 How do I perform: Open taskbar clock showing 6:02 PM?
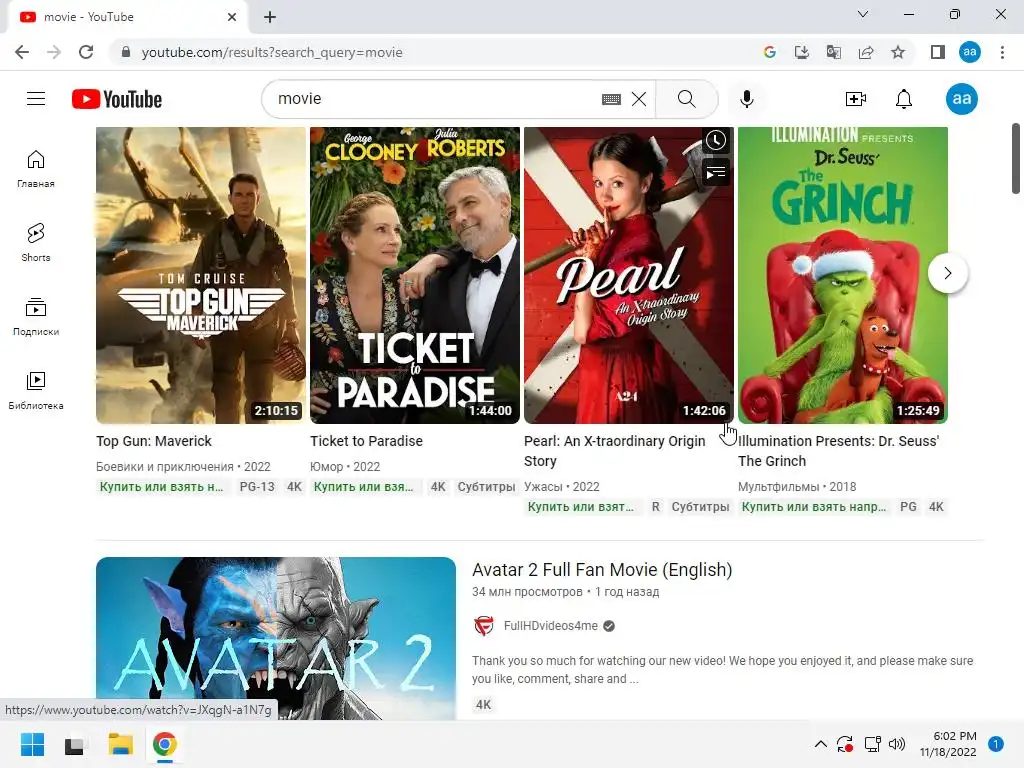[948, 744]
